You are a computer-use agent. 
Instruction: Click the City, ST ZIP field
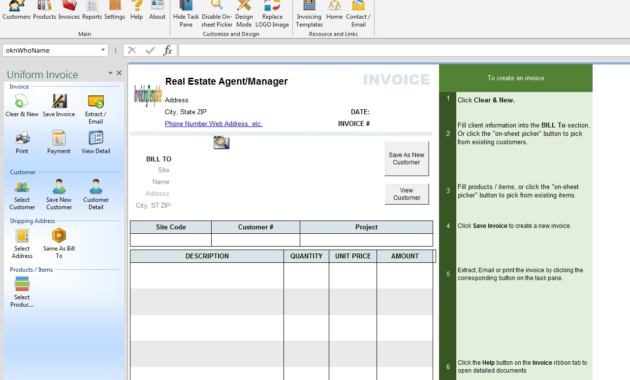point(153,206)
